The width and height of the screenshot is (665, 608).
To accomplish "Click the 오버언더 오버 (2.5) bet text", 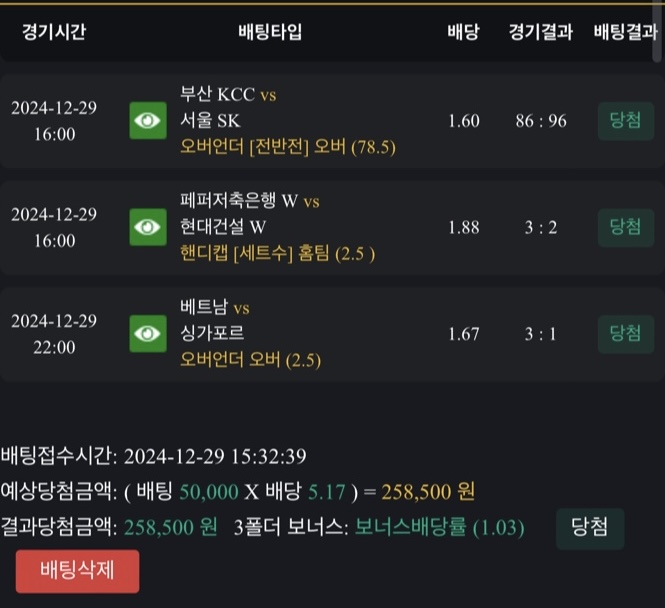I will (251, 359).
